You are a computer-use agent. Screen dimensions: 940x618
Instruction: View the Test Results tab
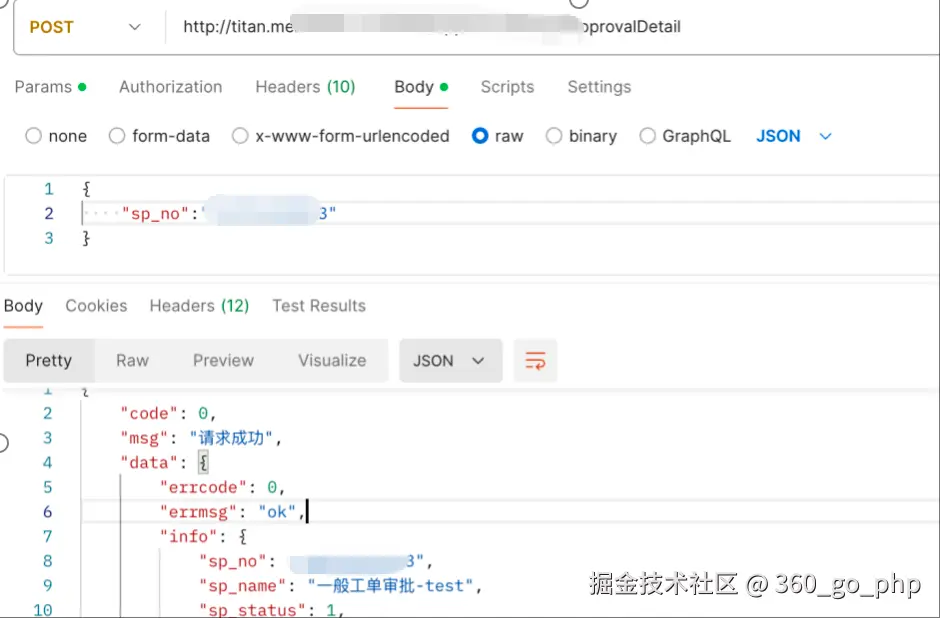319,306
